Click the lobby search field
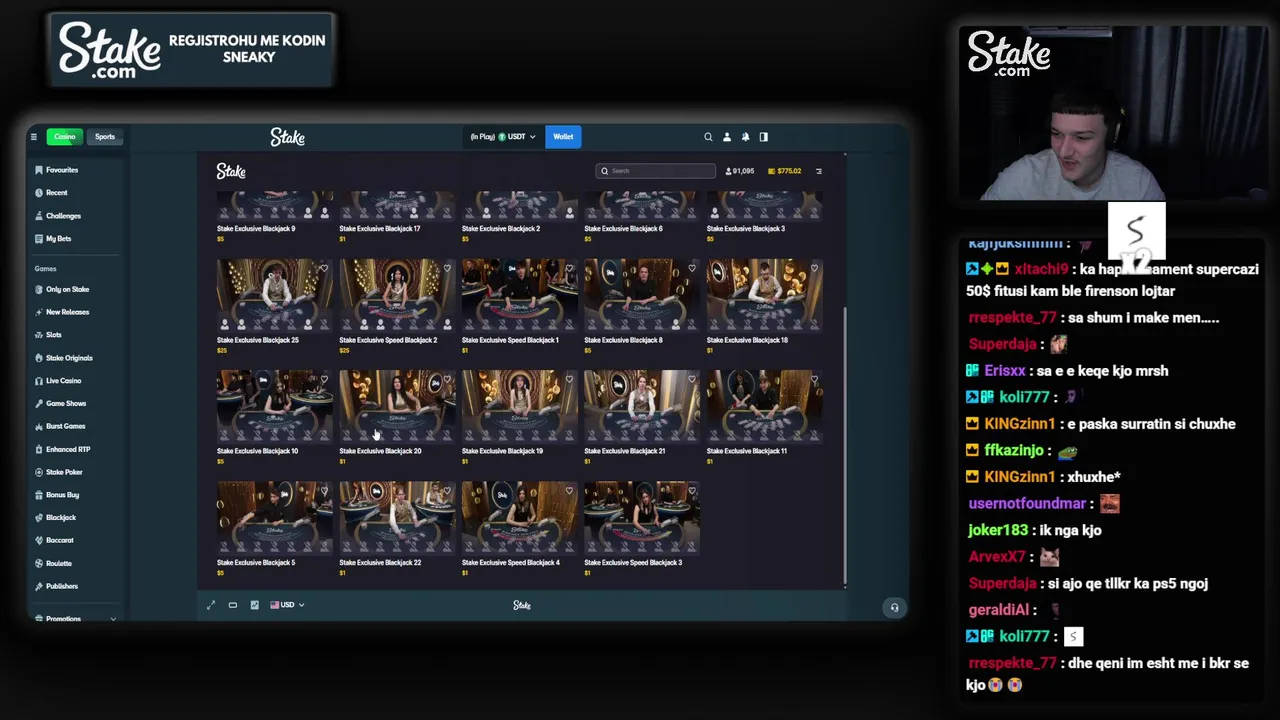The image size is (1280, 720). click(656, 171)
